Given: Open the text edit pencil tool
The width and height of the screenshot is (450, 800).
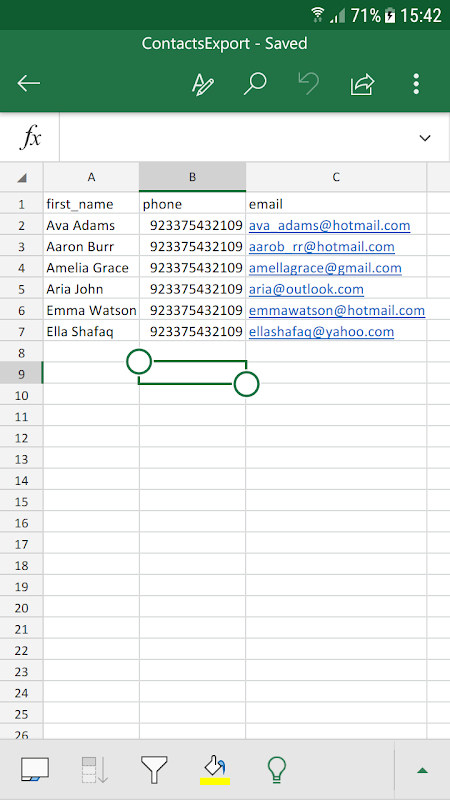Looking at the screenshot, I should point(203,83).
